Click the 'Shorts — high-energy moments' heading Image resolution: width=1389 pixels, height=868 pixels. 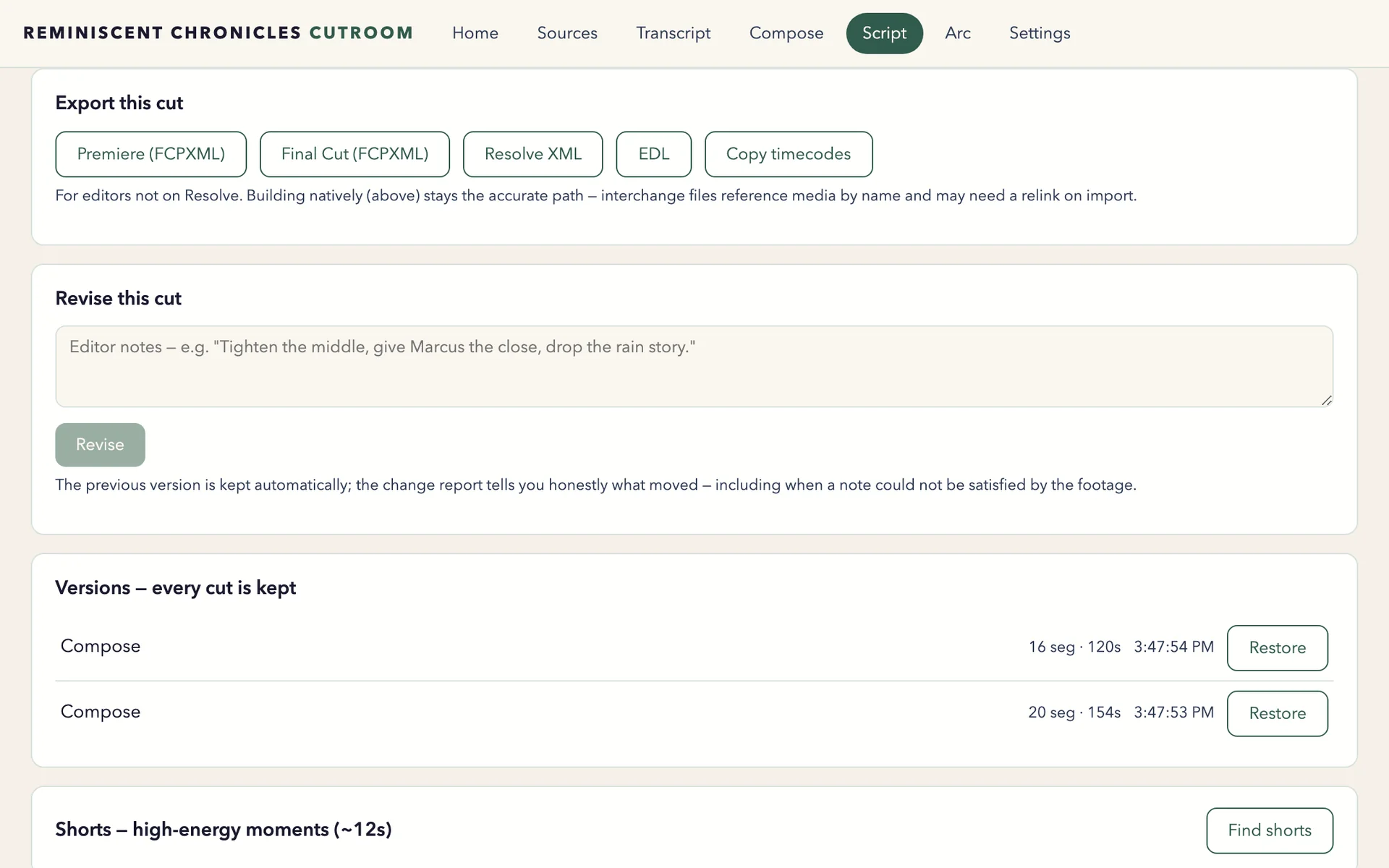tap(224, 829)
